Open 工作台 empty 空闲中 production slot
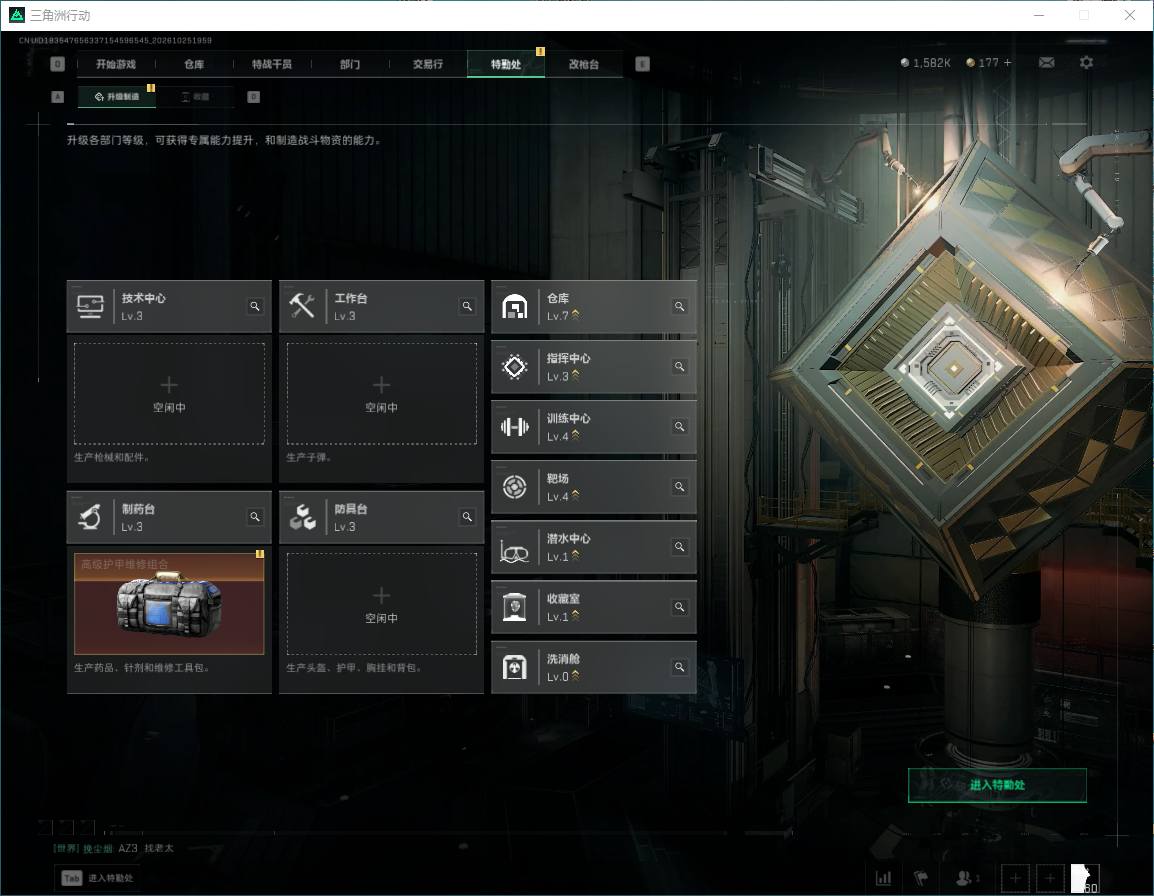1154x896 pixels. click(381, 393)
